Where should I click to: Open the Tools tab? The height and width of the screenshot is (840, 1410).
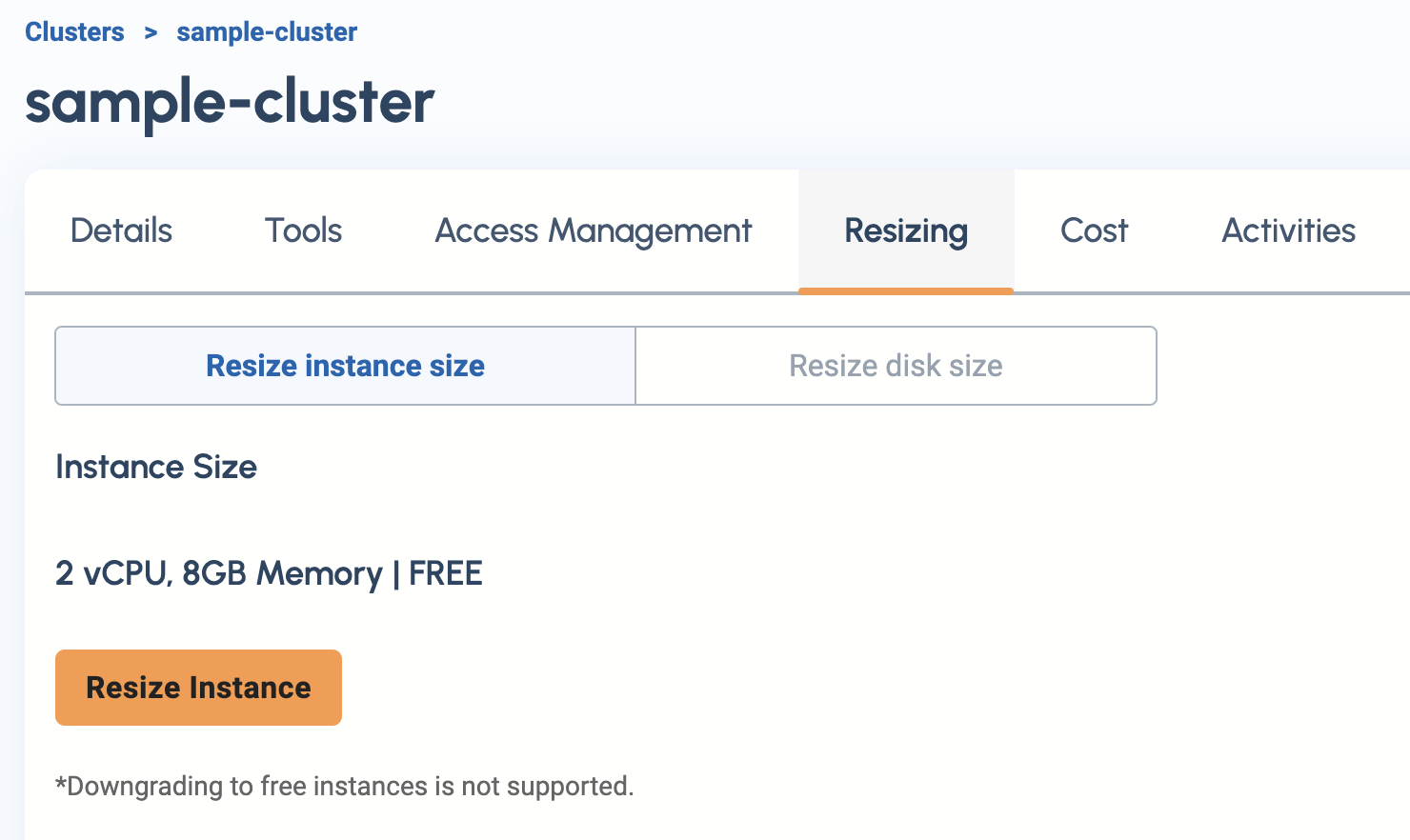pyautogui.click(x=302, y=230)
